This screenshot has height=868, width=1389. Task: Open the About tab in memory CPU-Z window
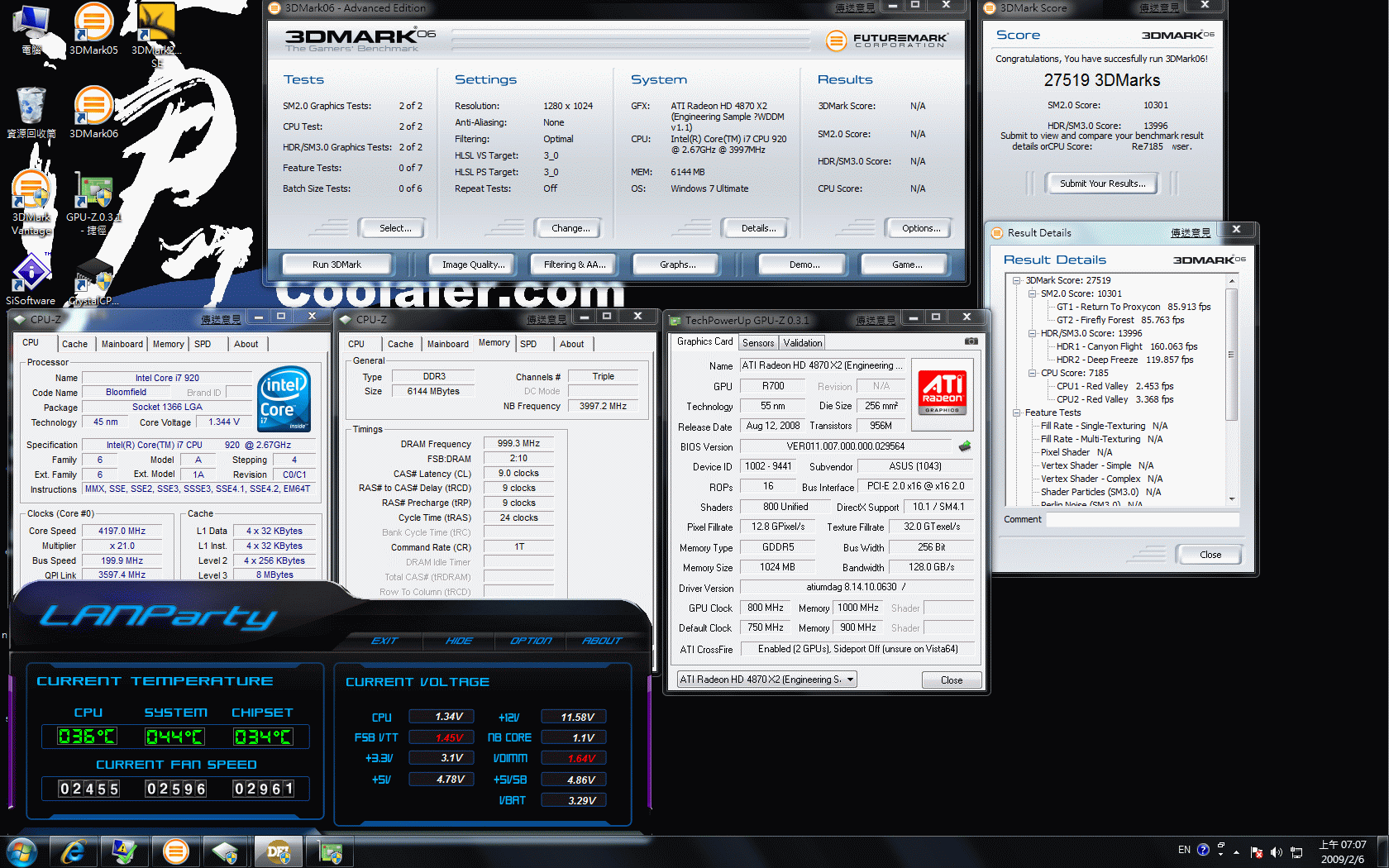click(571, 344)
